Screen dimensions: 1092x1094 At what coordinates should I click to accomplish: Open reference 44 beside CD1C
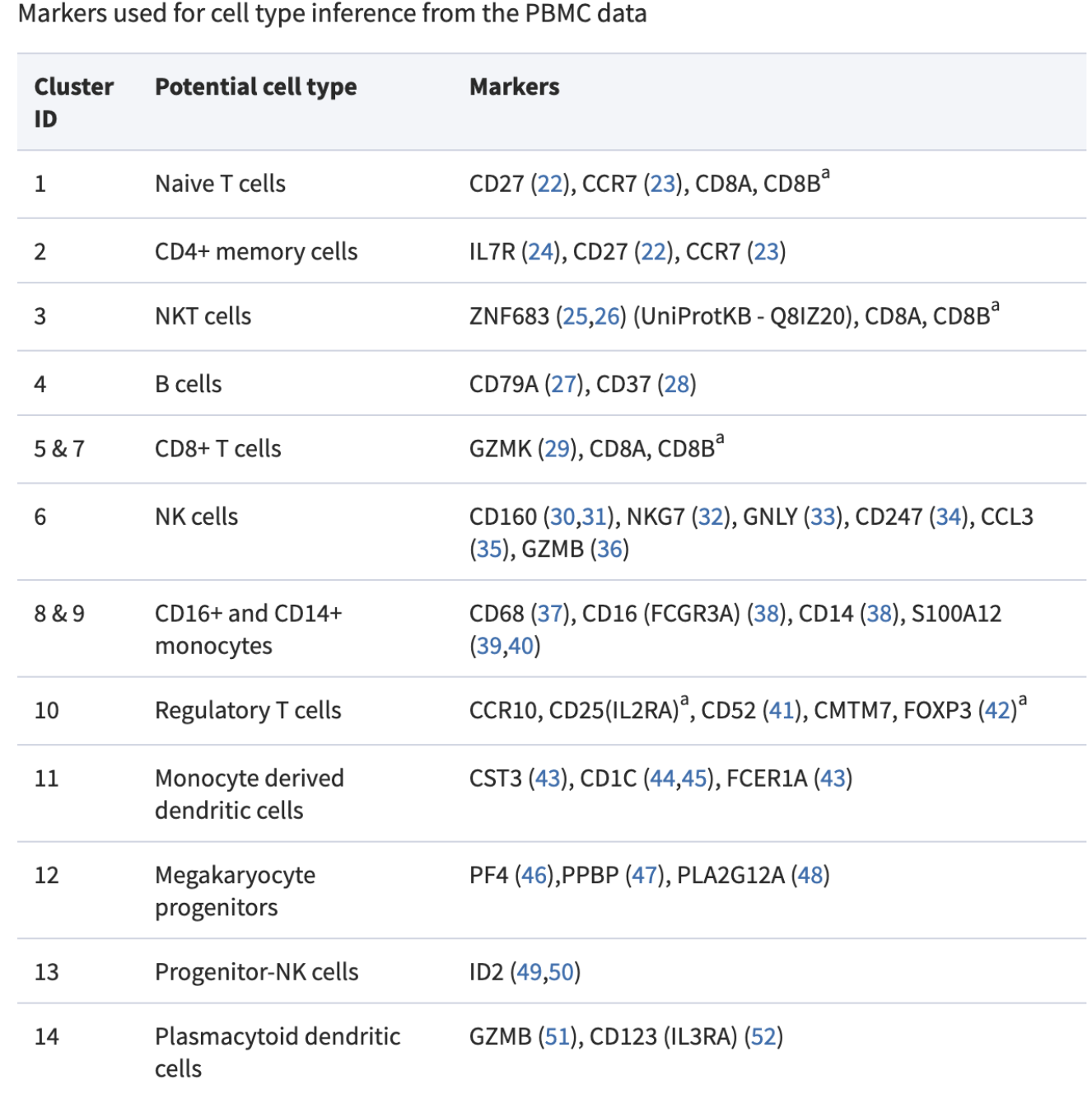click(x=662, y=778)
